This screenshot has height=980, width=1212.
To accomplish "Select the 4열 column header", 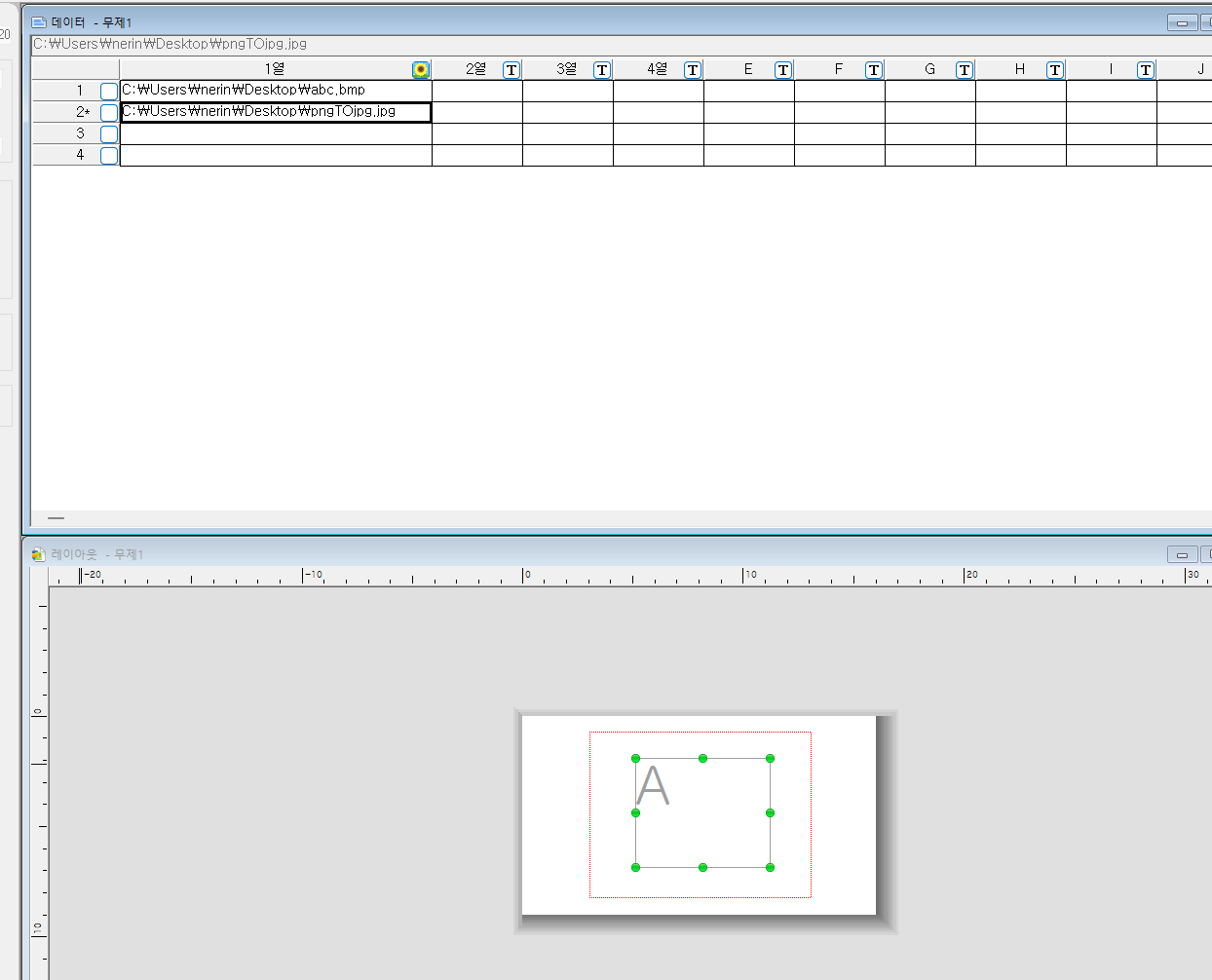I will pos(659,69).
